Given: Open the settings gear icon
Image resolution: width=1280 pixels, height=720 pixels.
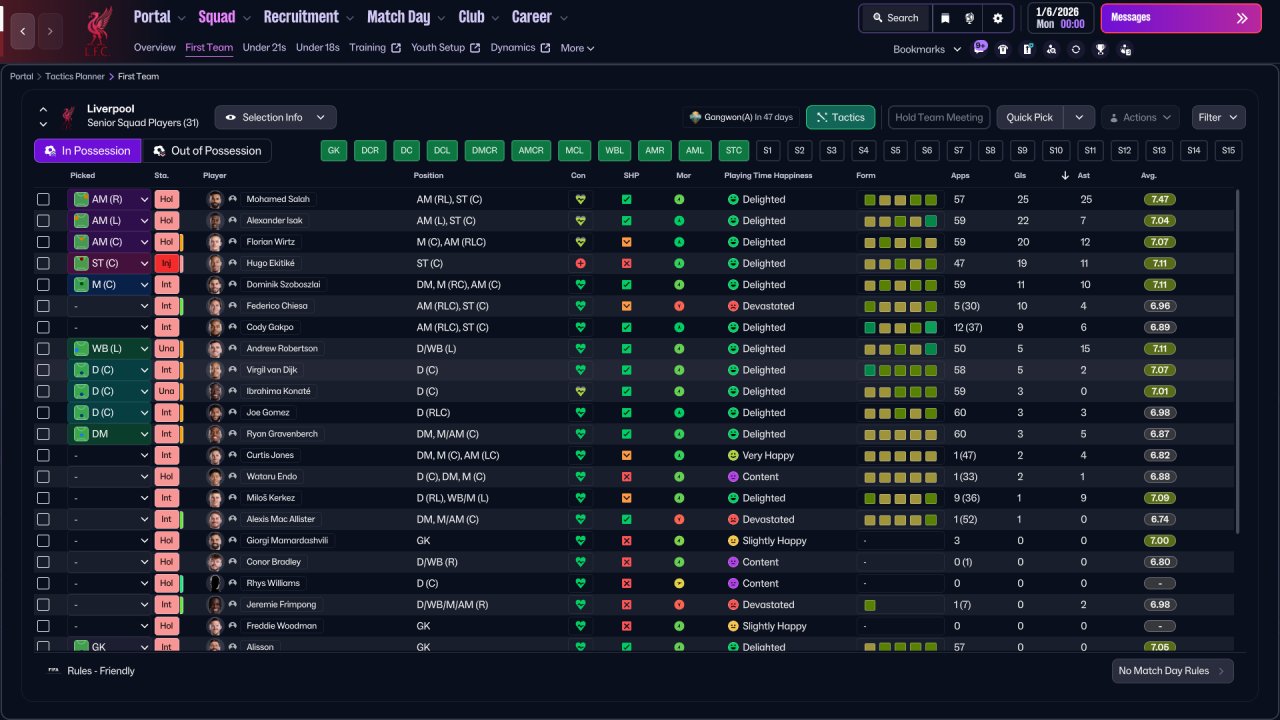Looking at the screenshot, I should tap(998, 18).
